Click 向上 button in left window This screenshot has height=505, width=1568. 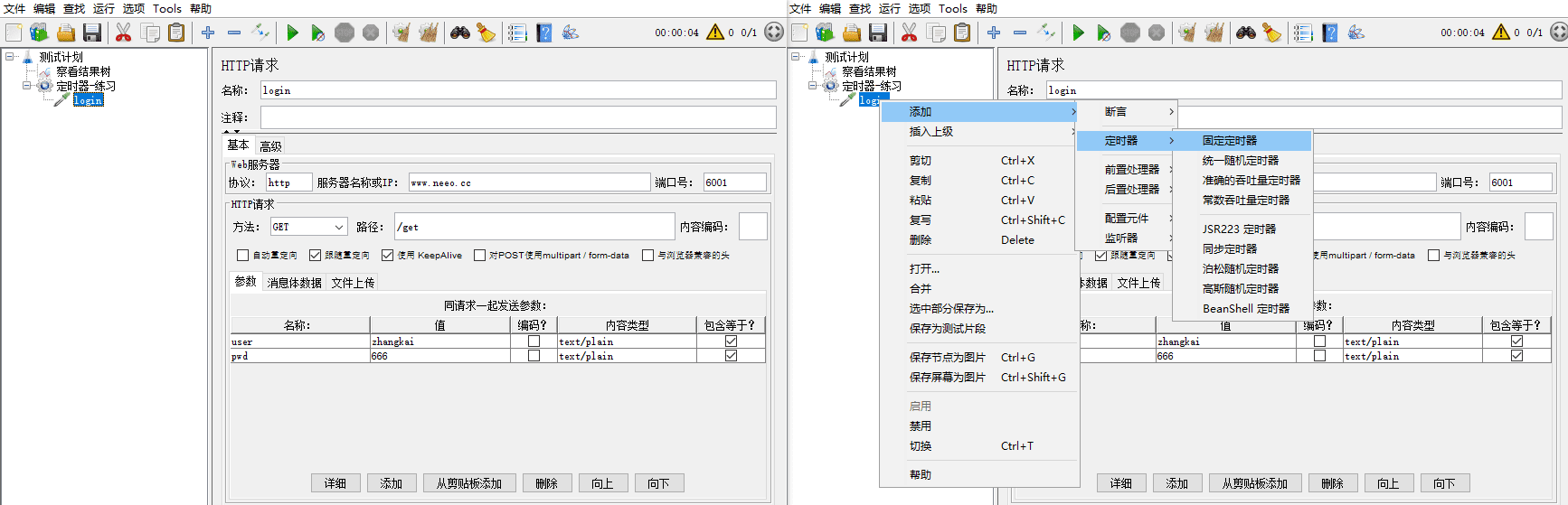click(x=602, y=483)
